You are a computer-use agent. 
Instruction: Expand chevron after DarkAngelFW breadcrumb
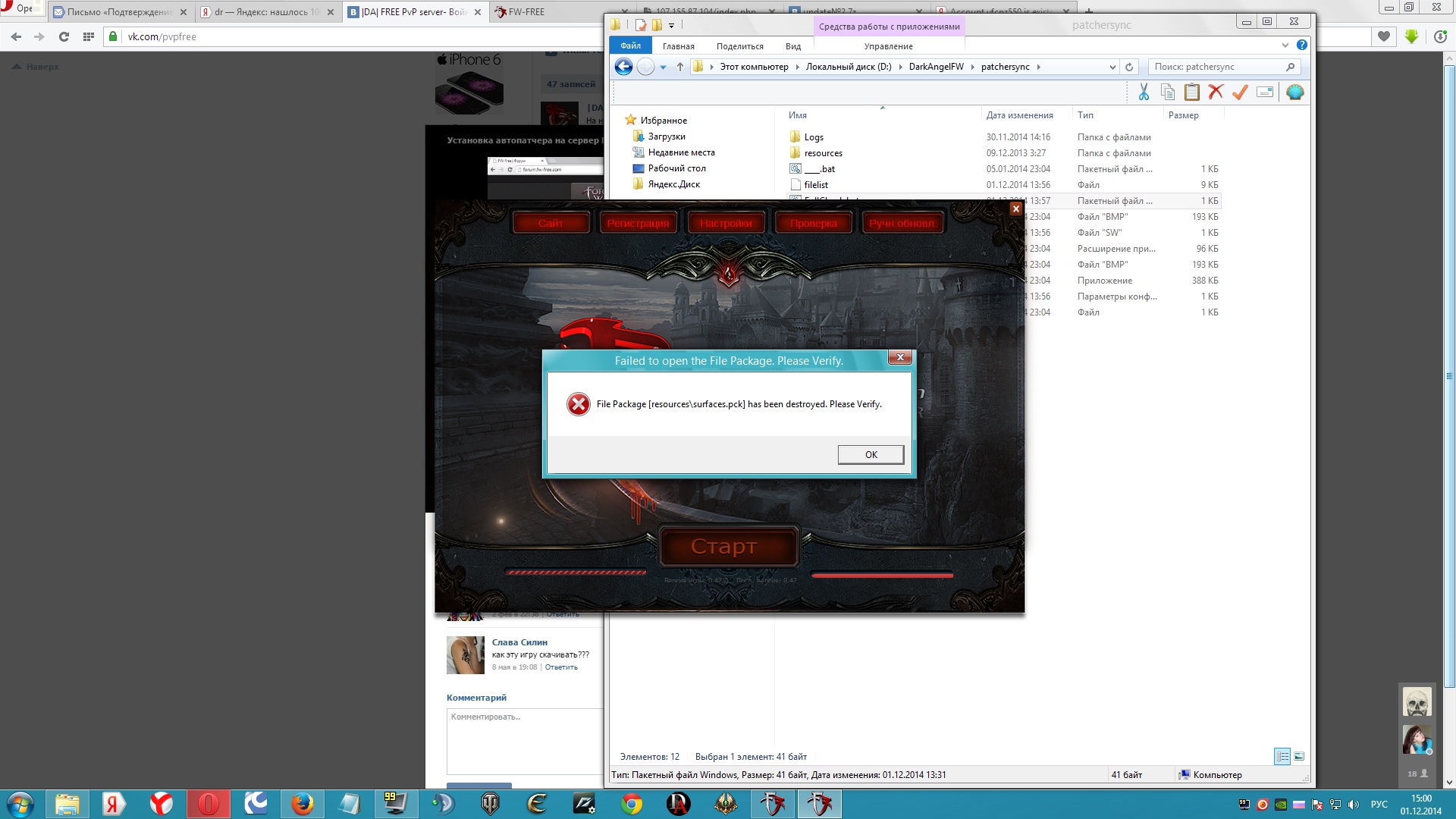[x=972, y=67]
